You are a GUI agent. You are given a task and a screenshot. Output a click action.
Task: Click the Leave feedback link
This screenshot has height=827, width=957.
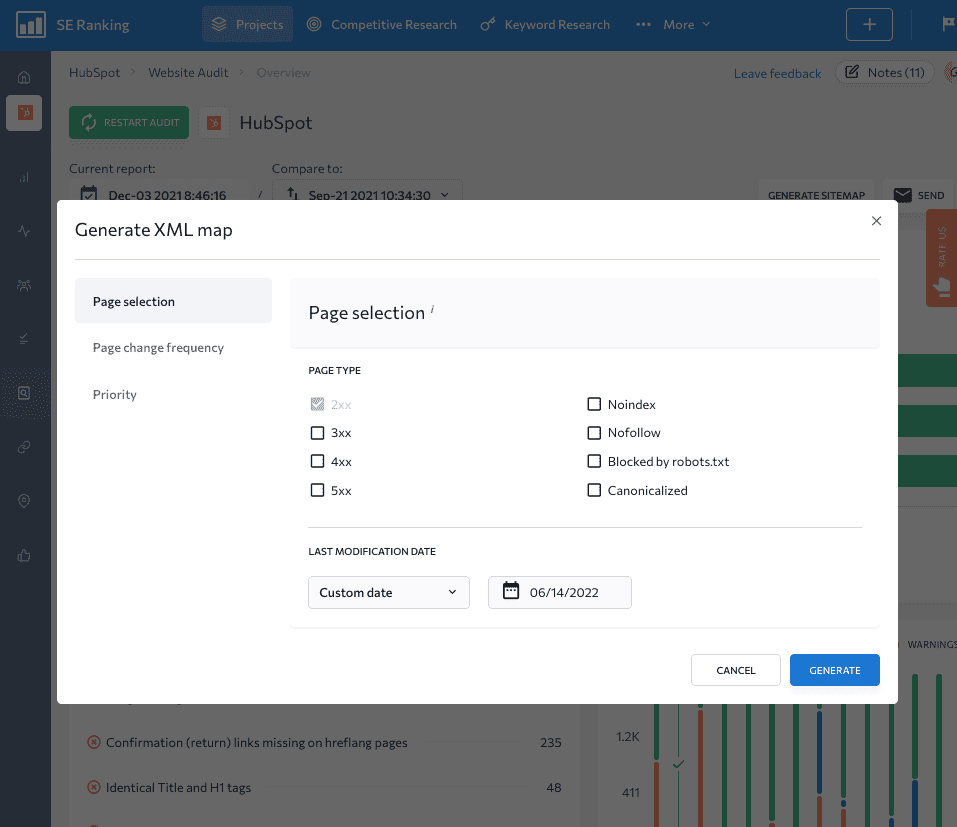(x=777, y=73)
